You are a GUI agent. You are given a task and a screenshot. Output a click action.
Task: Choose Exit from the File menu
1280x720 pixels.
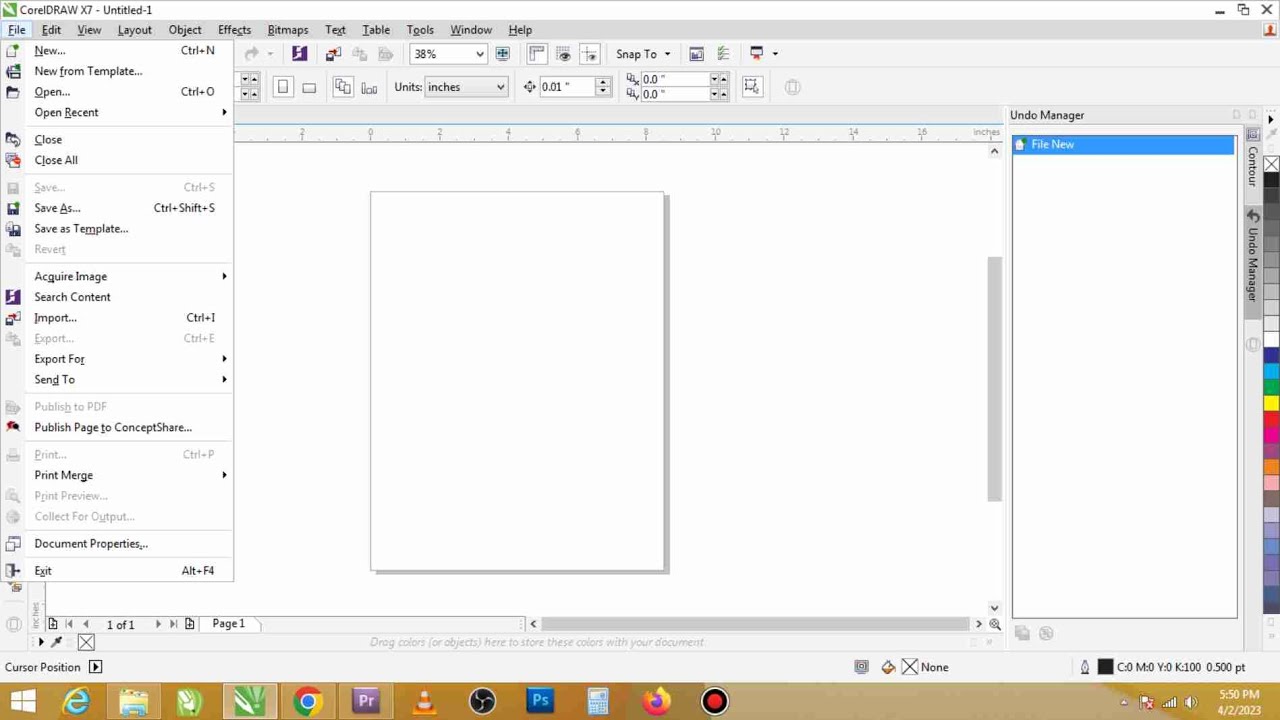pyautogui.click(x=117, y=571)
